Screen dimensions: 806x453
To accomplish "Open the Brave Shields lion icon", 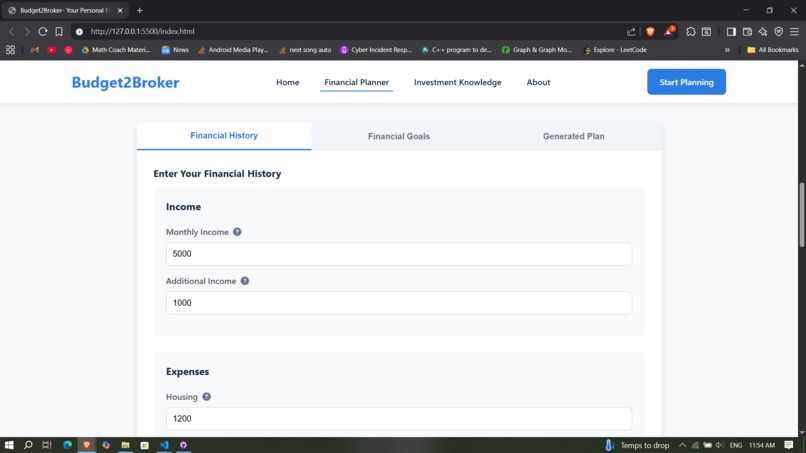I will point(650,31).
